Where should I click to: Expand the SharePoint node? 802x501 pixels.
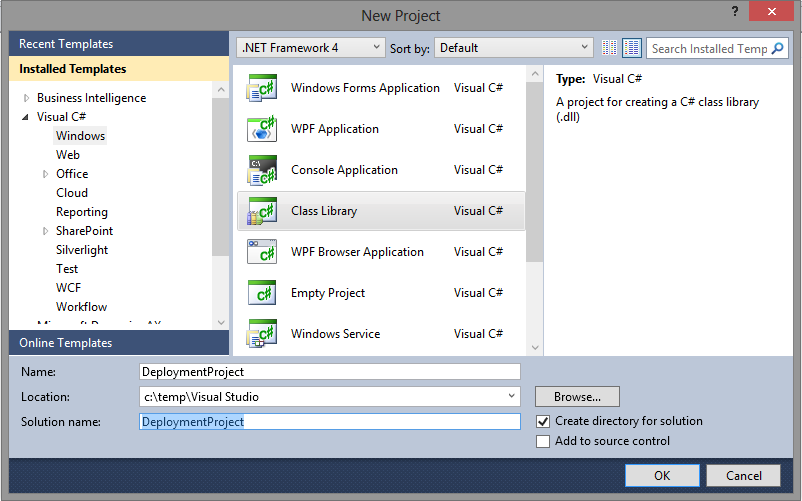tap(46, 231)
